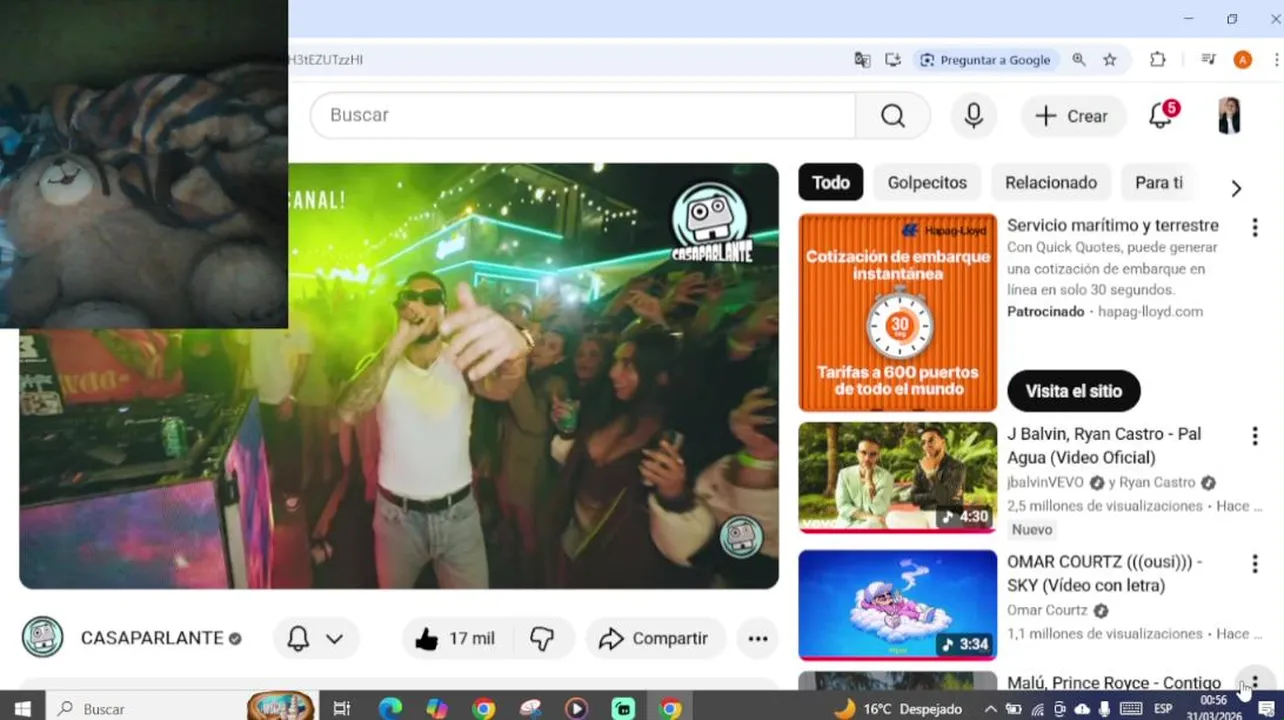Click Visita el sitio ad button
The height and width of the screenshot is (720, 1284).
pyautogui.click(x=1074, y=391)
